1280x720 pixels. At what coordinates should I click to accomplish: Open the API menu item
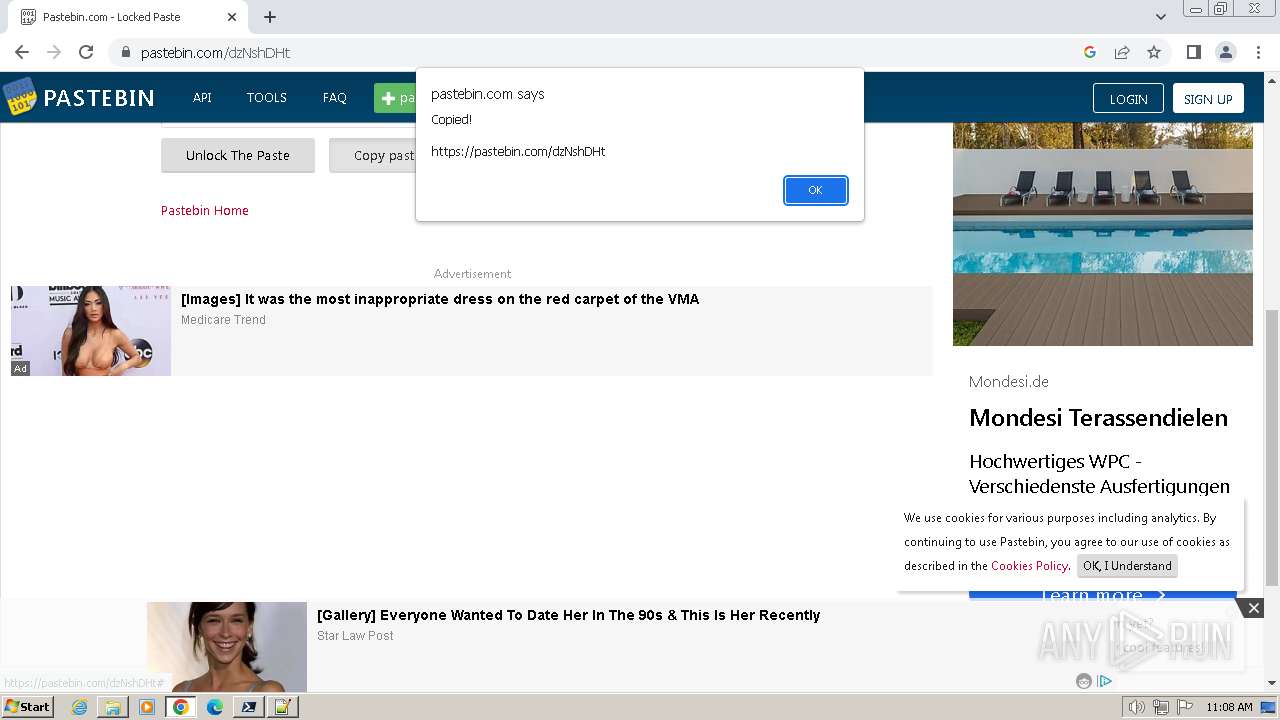(202, 98)
